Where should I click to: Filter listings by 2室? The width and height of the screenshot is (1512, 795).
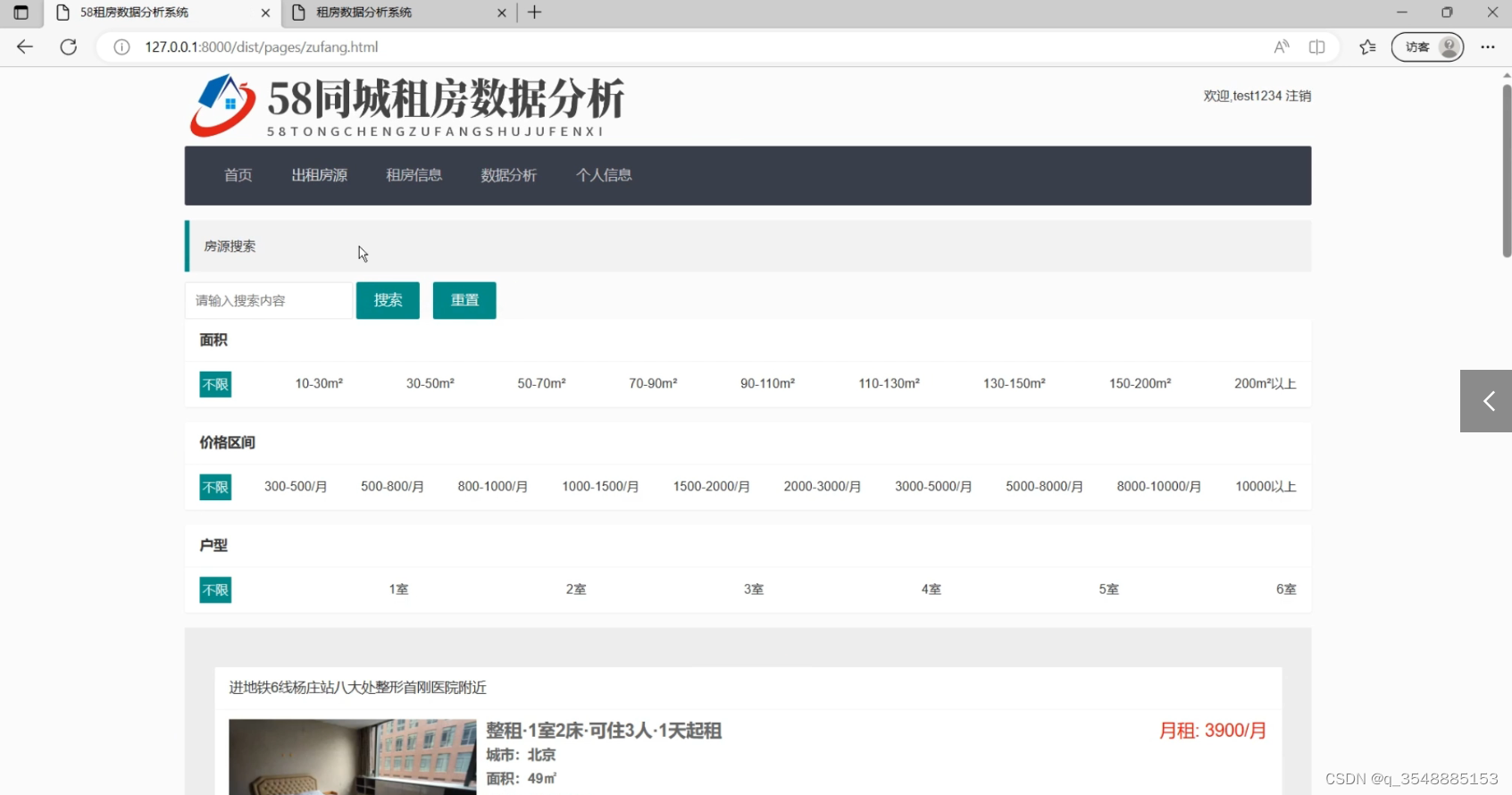point(576,590)
